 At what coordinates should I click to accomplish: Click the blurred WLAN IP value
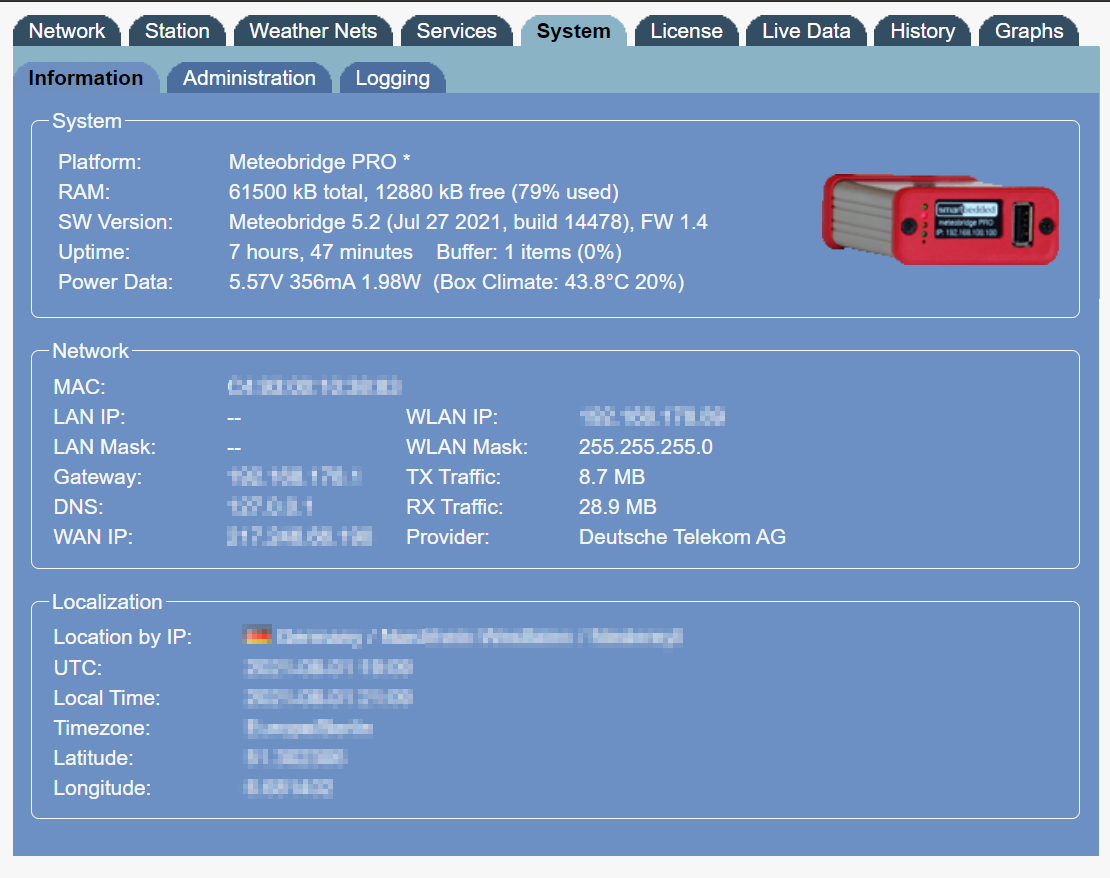coord(652,417)
